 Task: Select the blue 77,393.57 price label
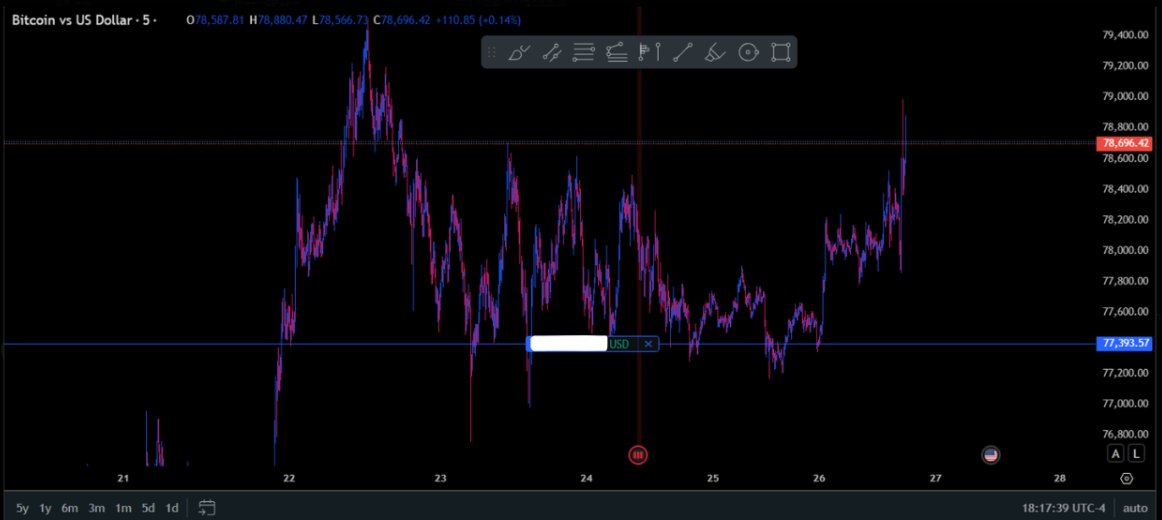tap(1124, 343)
